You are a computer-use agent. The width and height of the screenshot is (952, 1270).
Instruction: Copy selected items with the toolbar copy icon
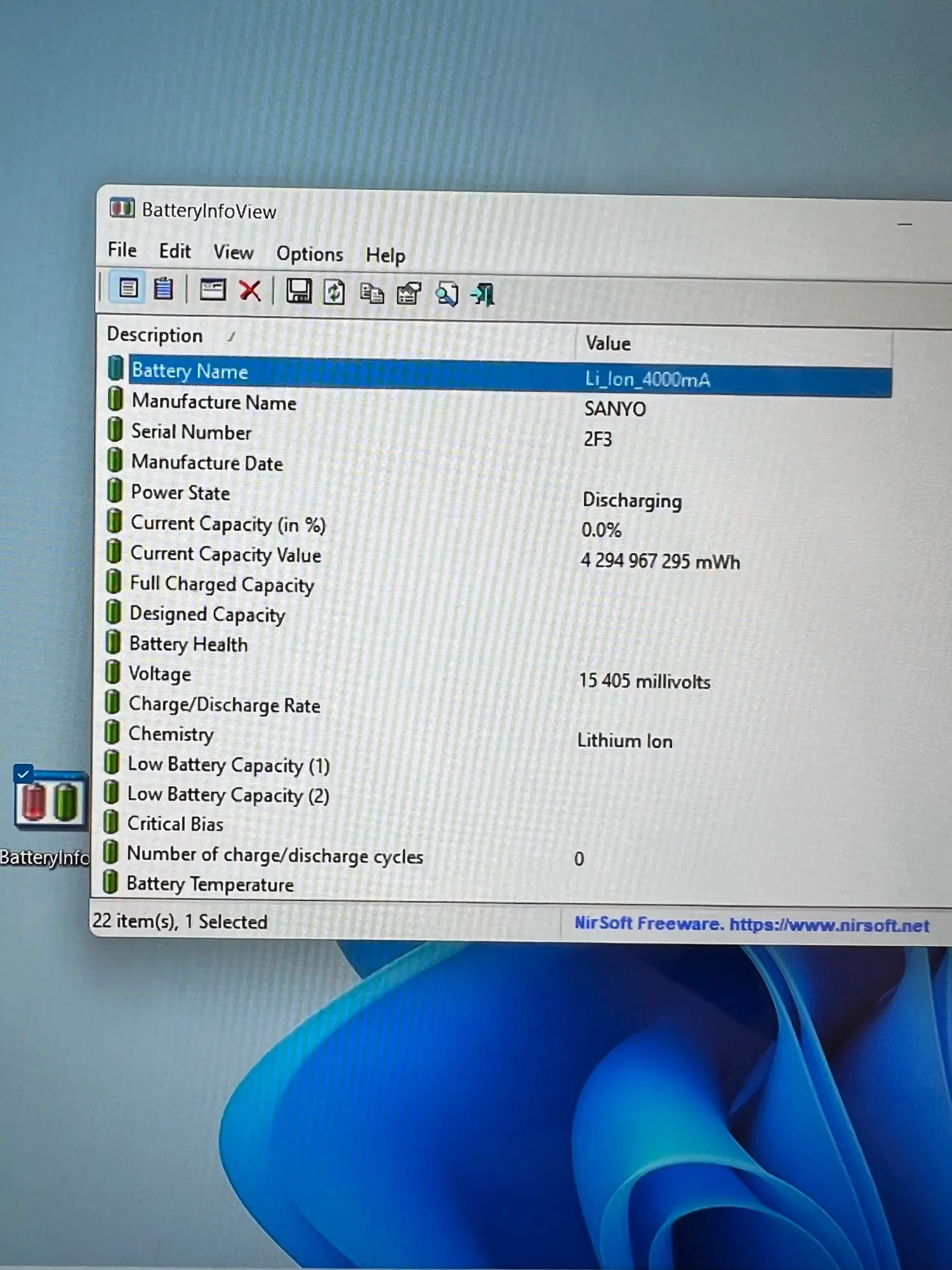tap(372, 293)
